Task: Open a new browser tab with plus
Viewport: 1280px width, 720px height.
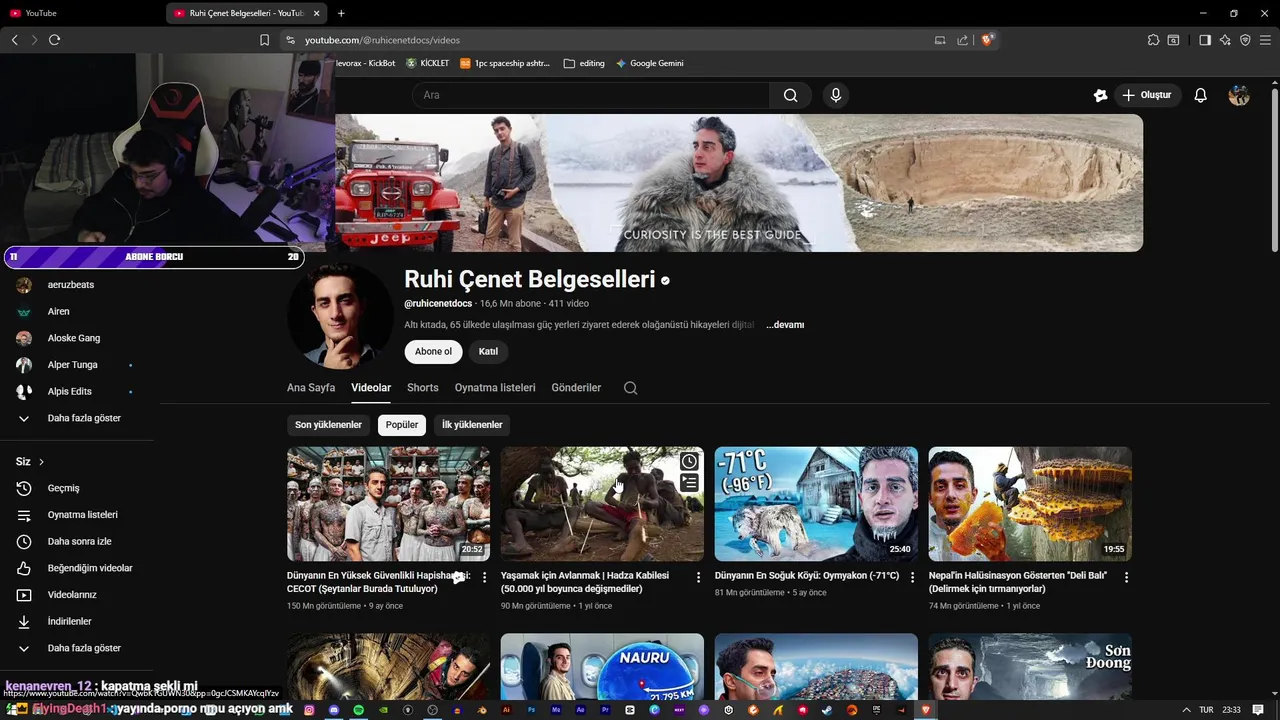Action: point(341,13)
